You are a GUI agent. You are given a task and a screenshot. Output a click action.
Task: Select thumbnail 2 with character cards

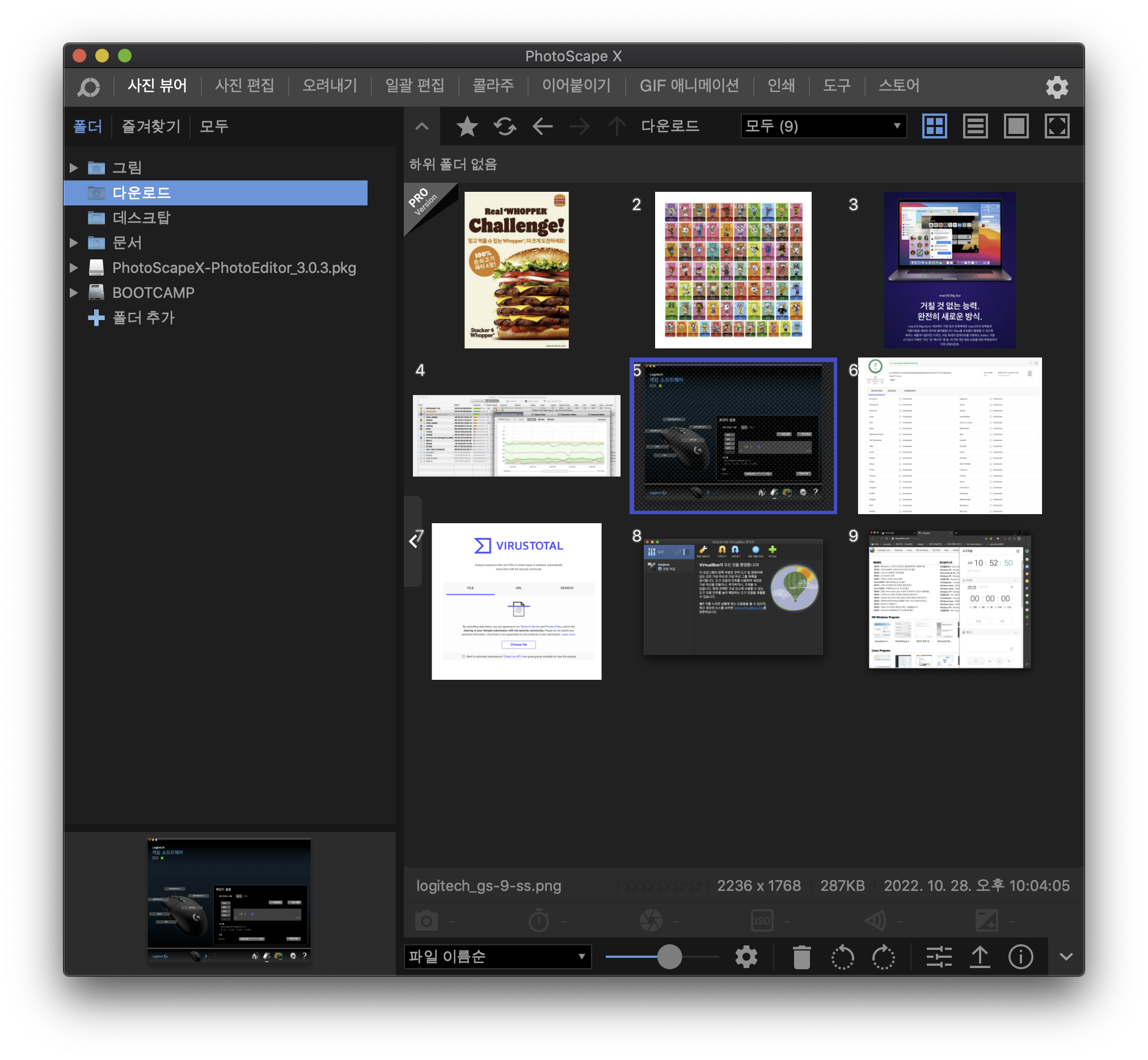coord(733,270)
